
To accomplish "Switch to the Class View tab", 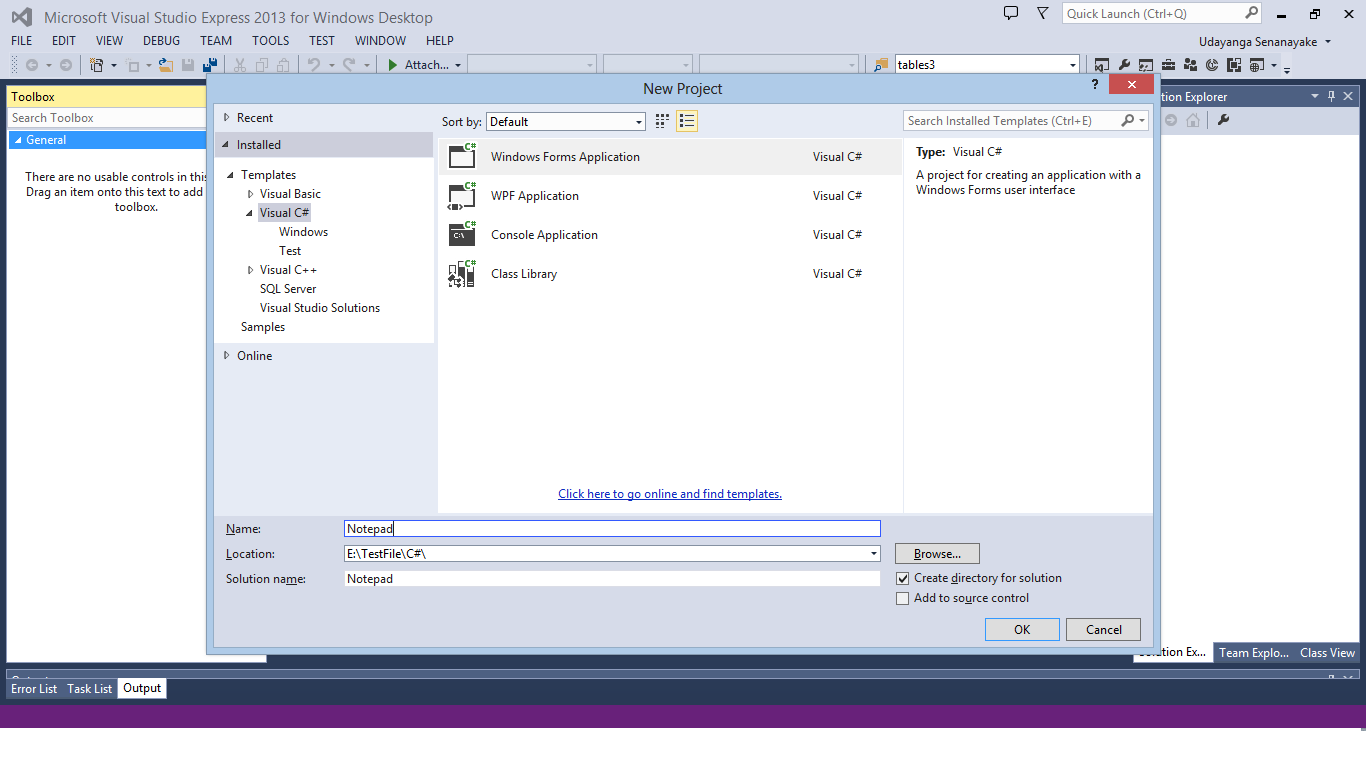I will (x=1328, y=653).
